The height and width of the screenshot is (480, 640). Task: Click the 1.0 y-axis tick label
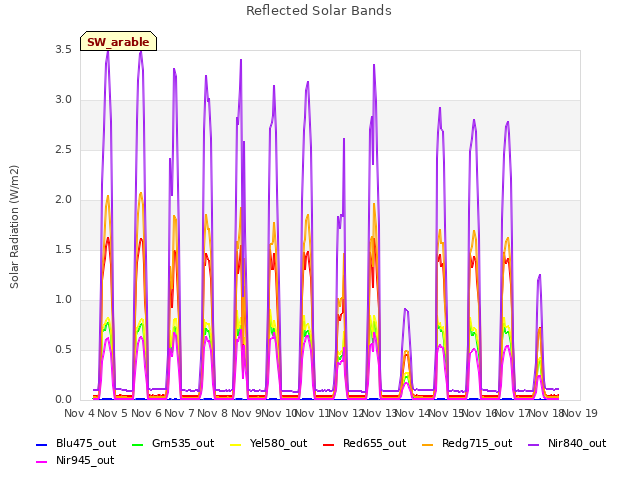[x=64, y=300]
